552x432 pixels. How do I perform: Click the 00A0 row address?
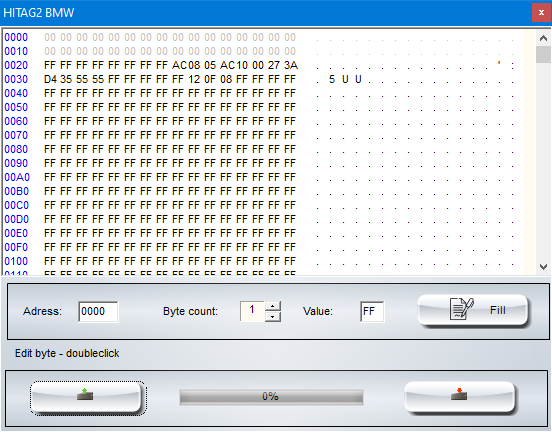point(17,177)
